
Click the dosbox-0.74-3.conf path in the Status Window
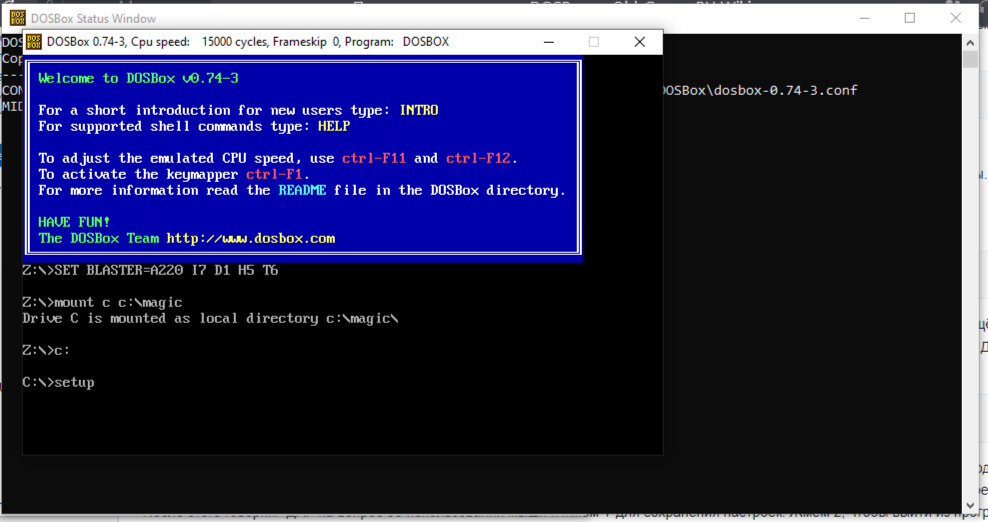(x=760, y=90)
